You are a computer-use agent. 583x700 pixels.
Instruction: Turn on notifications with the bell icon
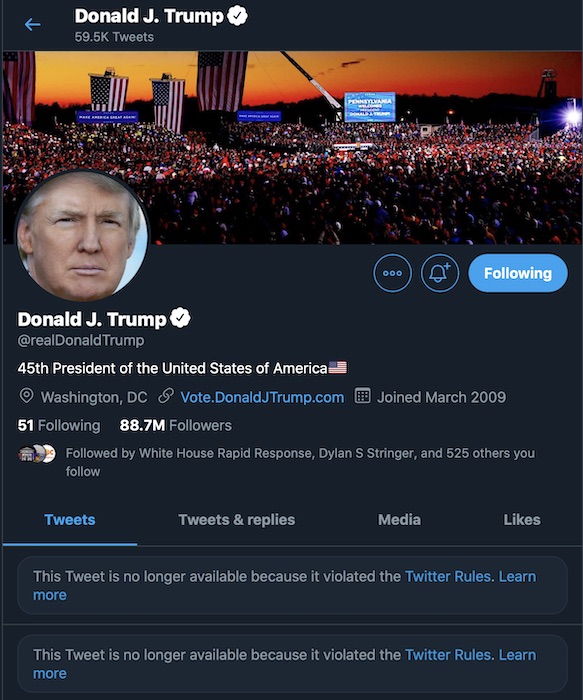click(x=440, y=273)
